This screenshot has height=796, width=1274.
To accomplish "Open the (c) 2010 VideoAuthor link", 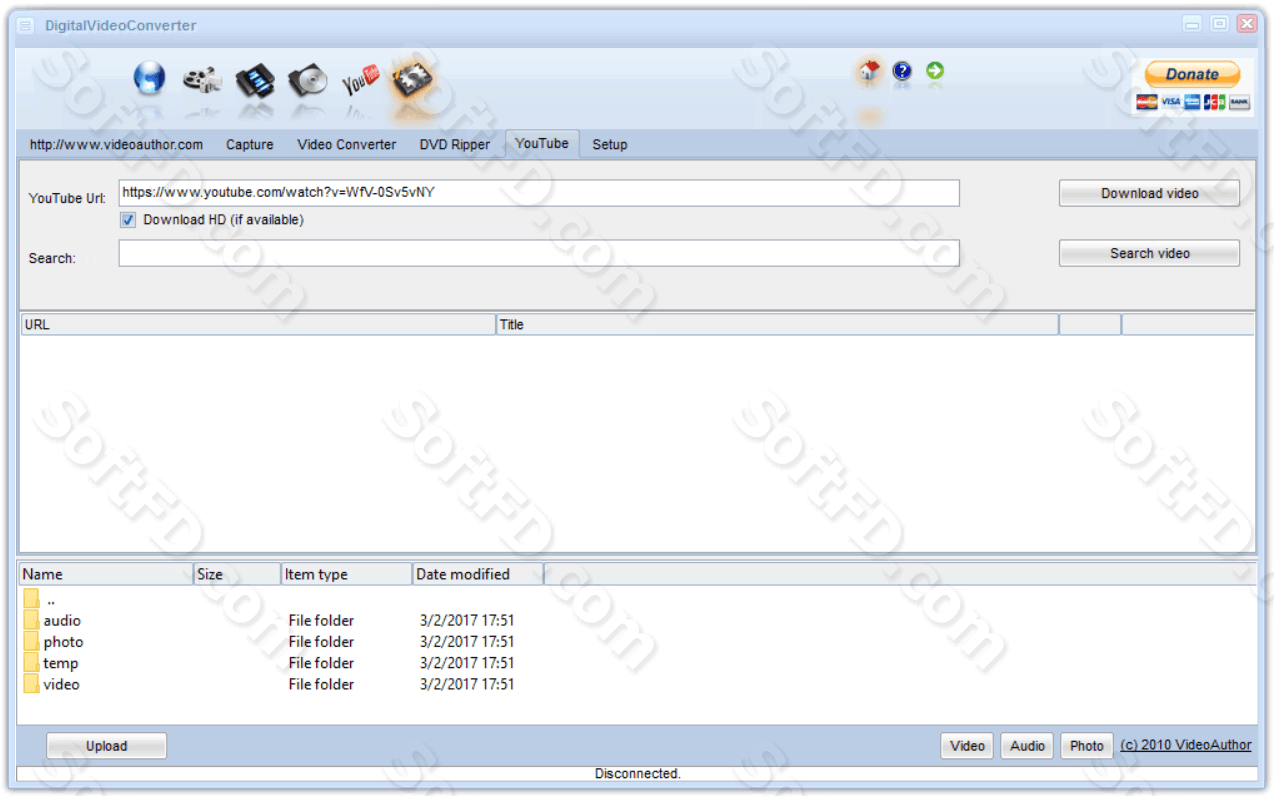I will pos(1186,745).
